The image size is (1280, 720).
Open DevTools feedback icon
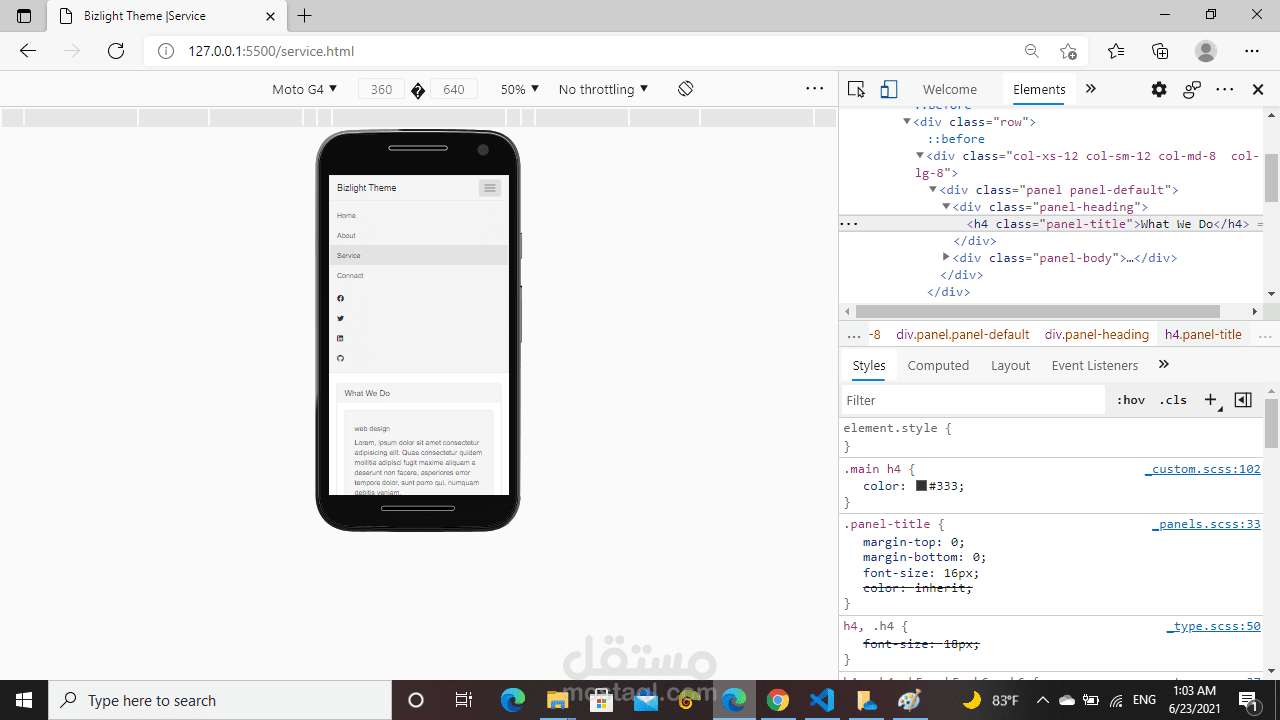[1192, 89]
